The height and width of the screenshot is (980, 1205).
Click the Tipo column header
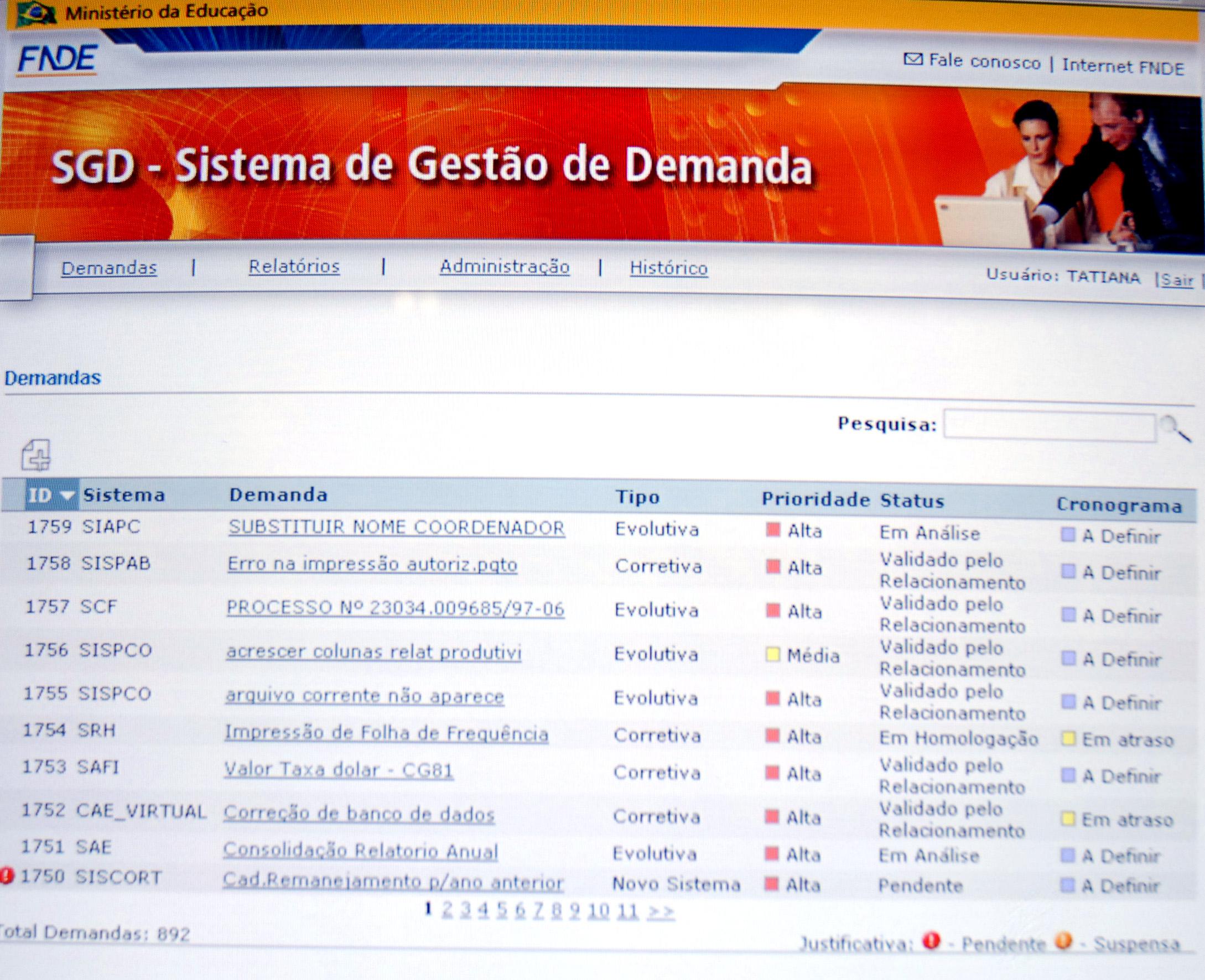pyautogui.click(x=637, y=497)
